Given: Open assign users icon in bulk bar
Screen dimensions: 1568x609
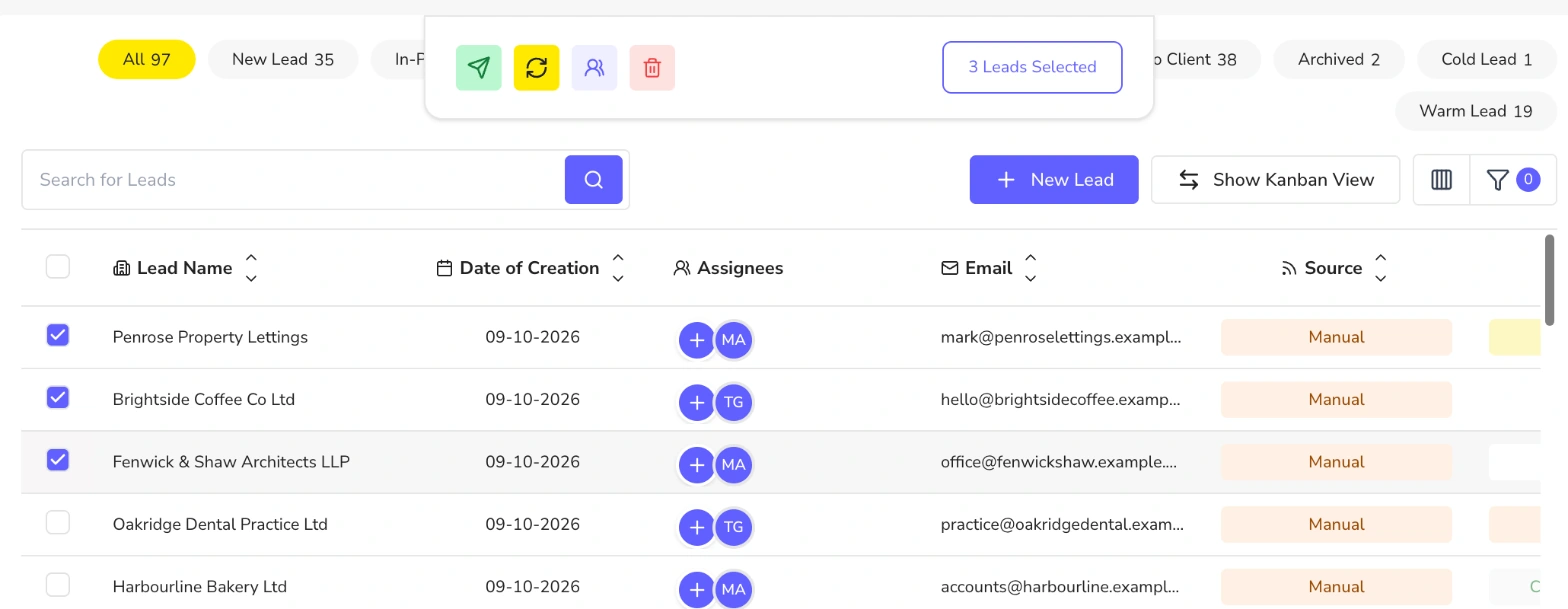Looking at the screenshot, I should coord(595,68).
